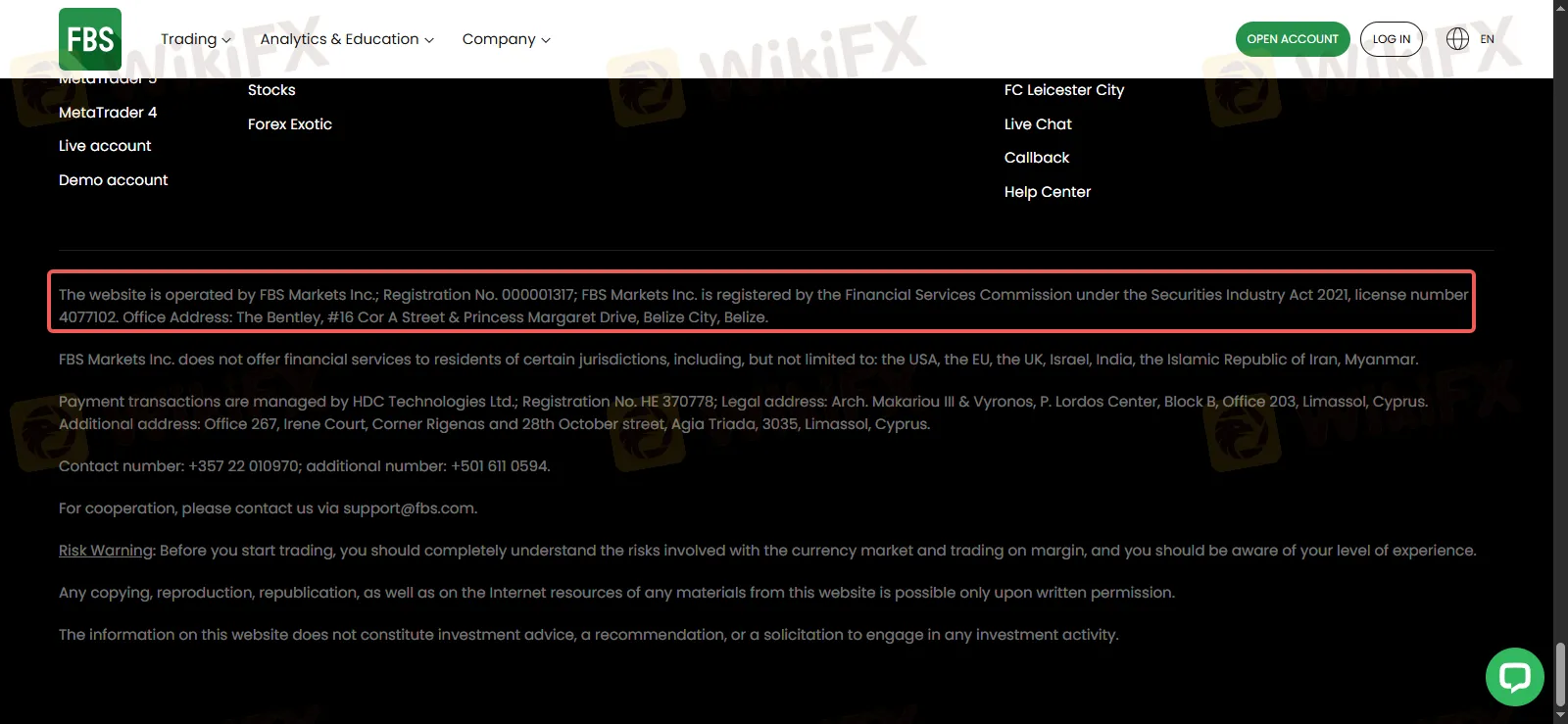Expand Analytics & Education dropdown
The image size is (1568, 724).
click(x=347, y=39)
